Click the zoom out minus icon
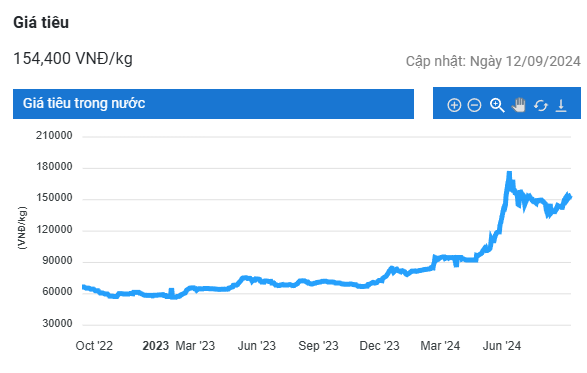587x373 pixels. coord(474,105)
